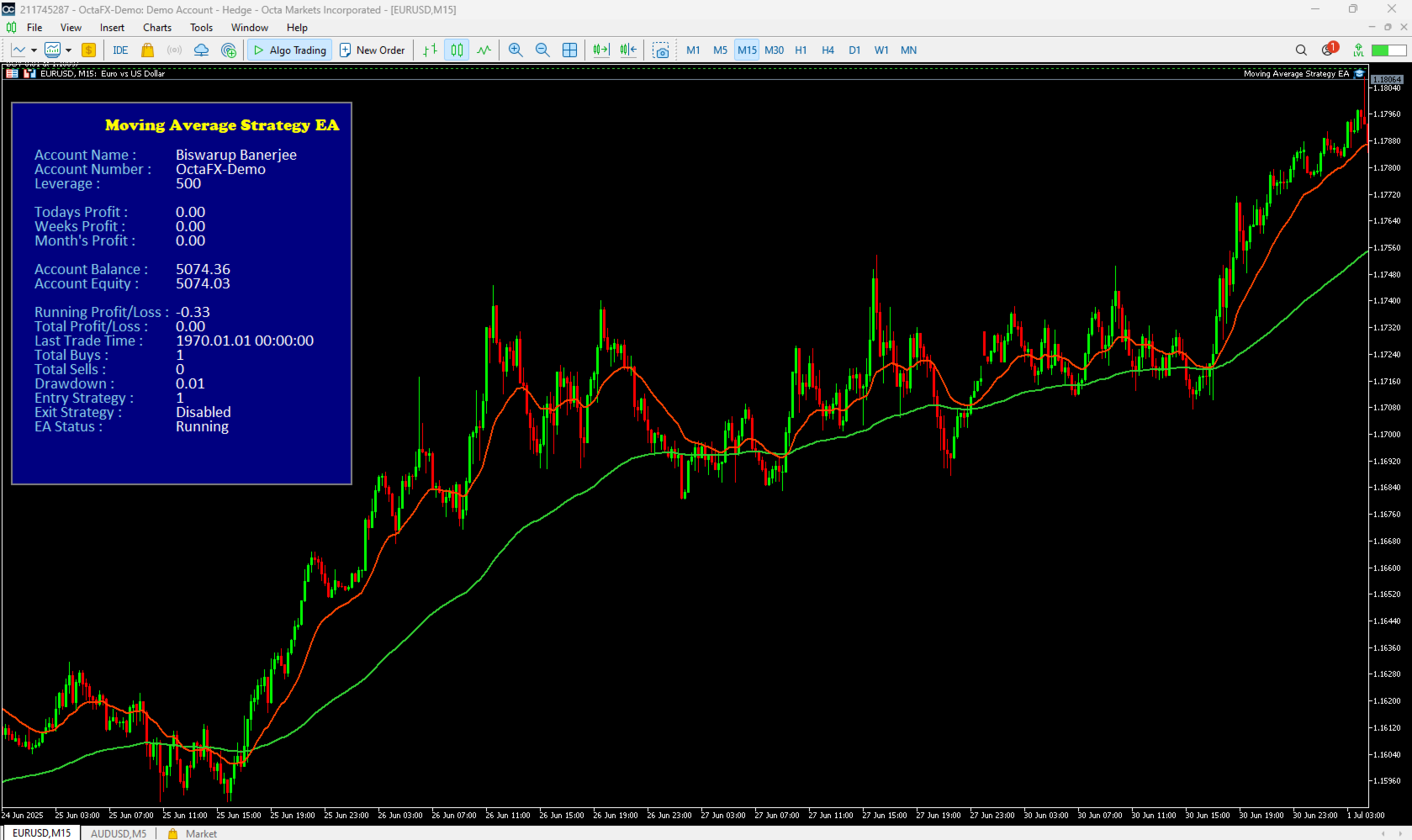Click the radar signal plus icon
Screen dimensions: 1412x840
click(228, 50)
